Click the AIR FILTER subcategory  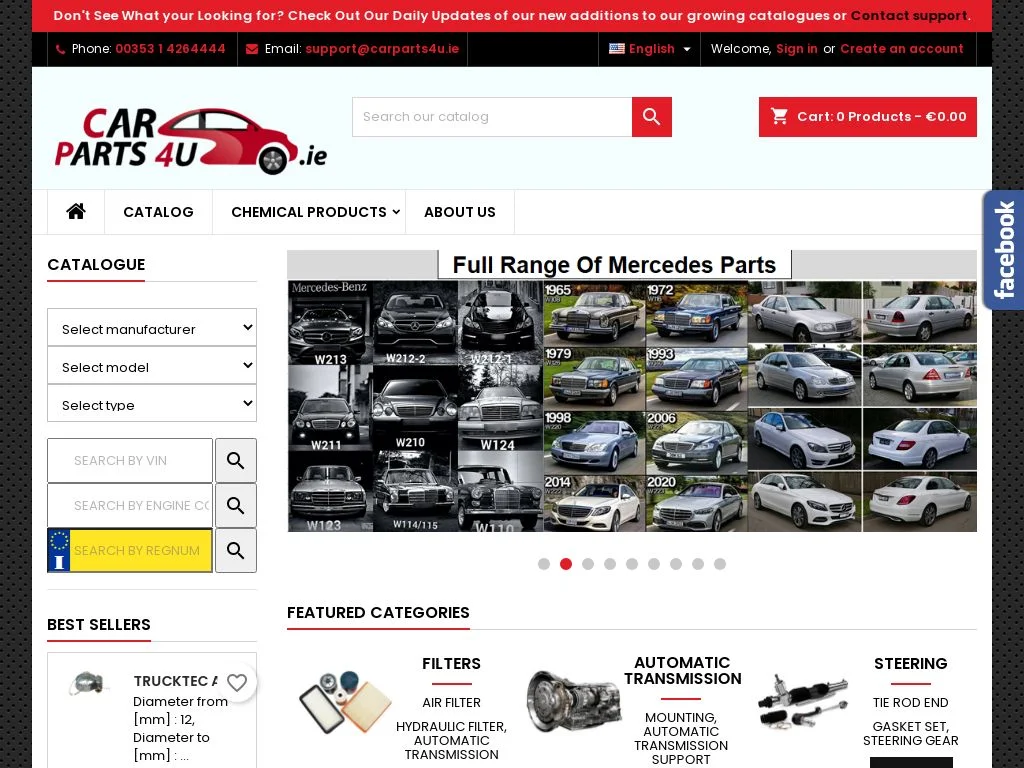coord(451,703)
